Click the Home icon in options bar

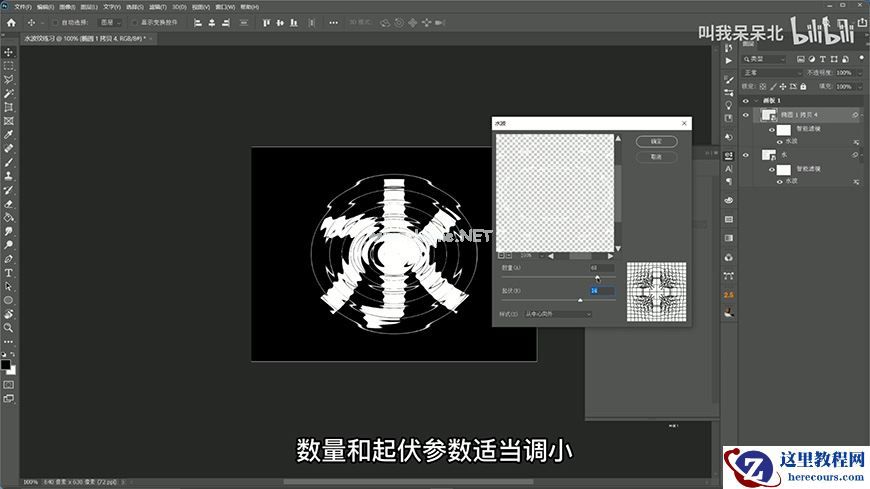(11, 23)
